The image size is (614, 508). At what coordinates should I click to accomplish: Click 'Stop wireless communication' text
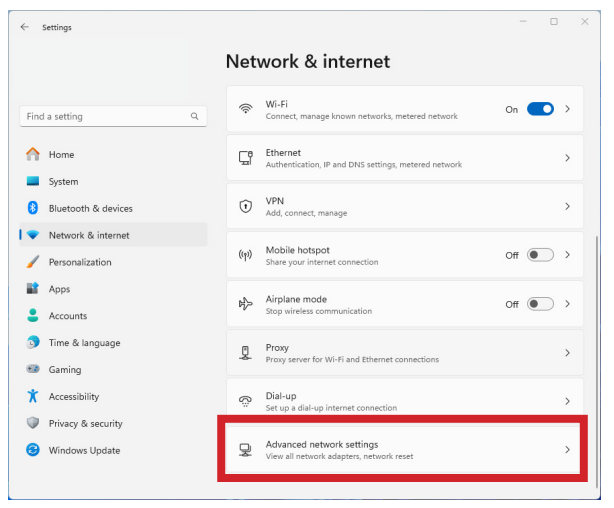click(x=319, y=311)
